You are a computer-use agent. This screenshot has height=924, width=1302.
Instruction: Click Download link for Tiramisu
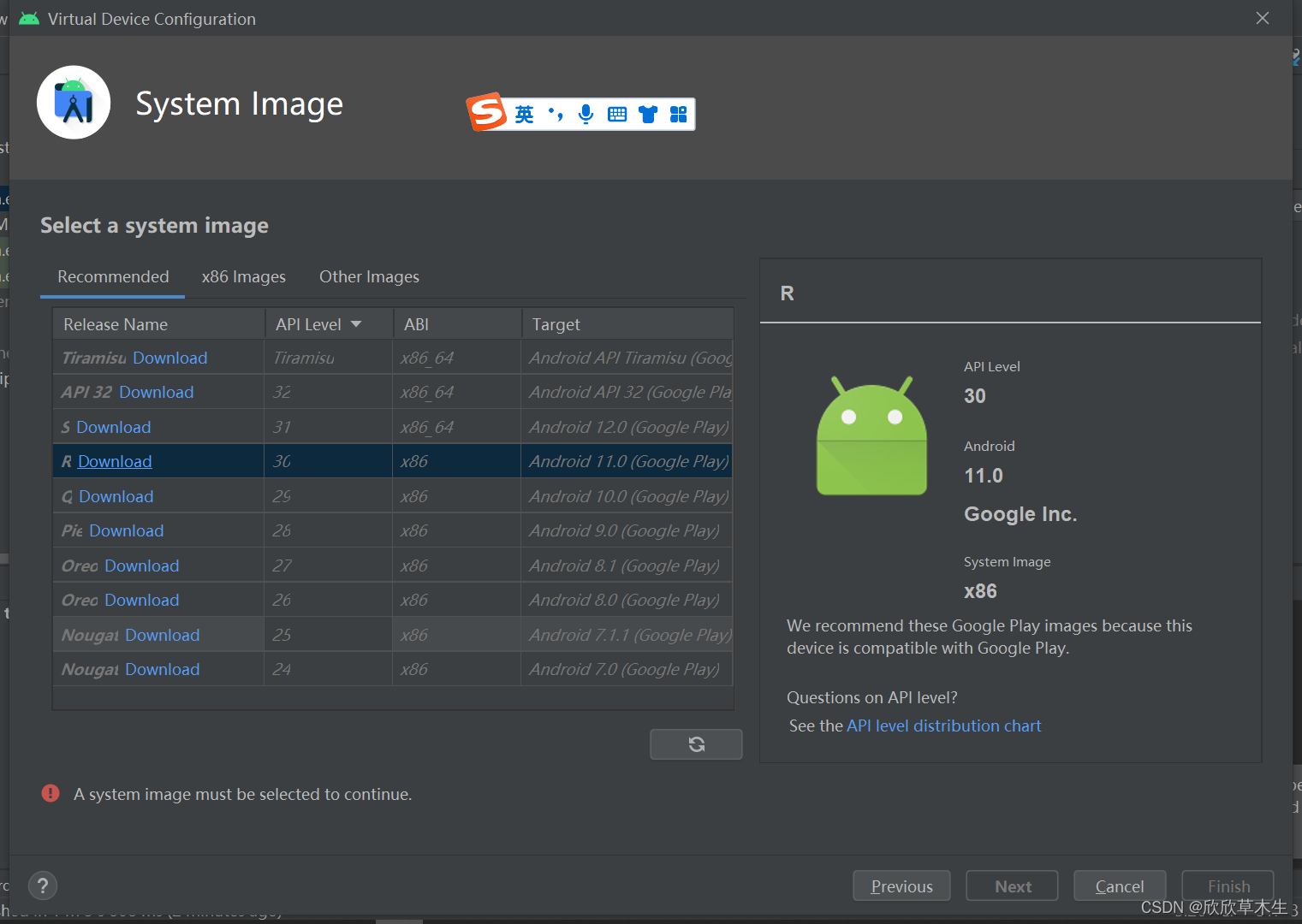tap(170, 358)
